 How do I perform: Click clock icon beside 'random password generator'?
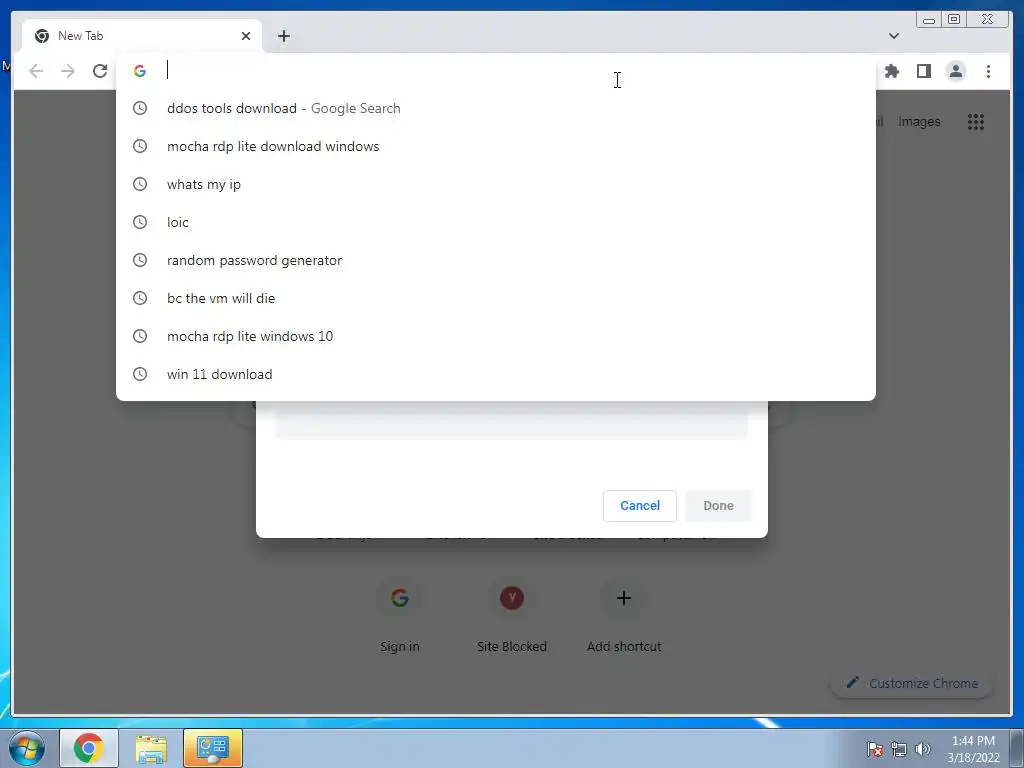point(140,260)
